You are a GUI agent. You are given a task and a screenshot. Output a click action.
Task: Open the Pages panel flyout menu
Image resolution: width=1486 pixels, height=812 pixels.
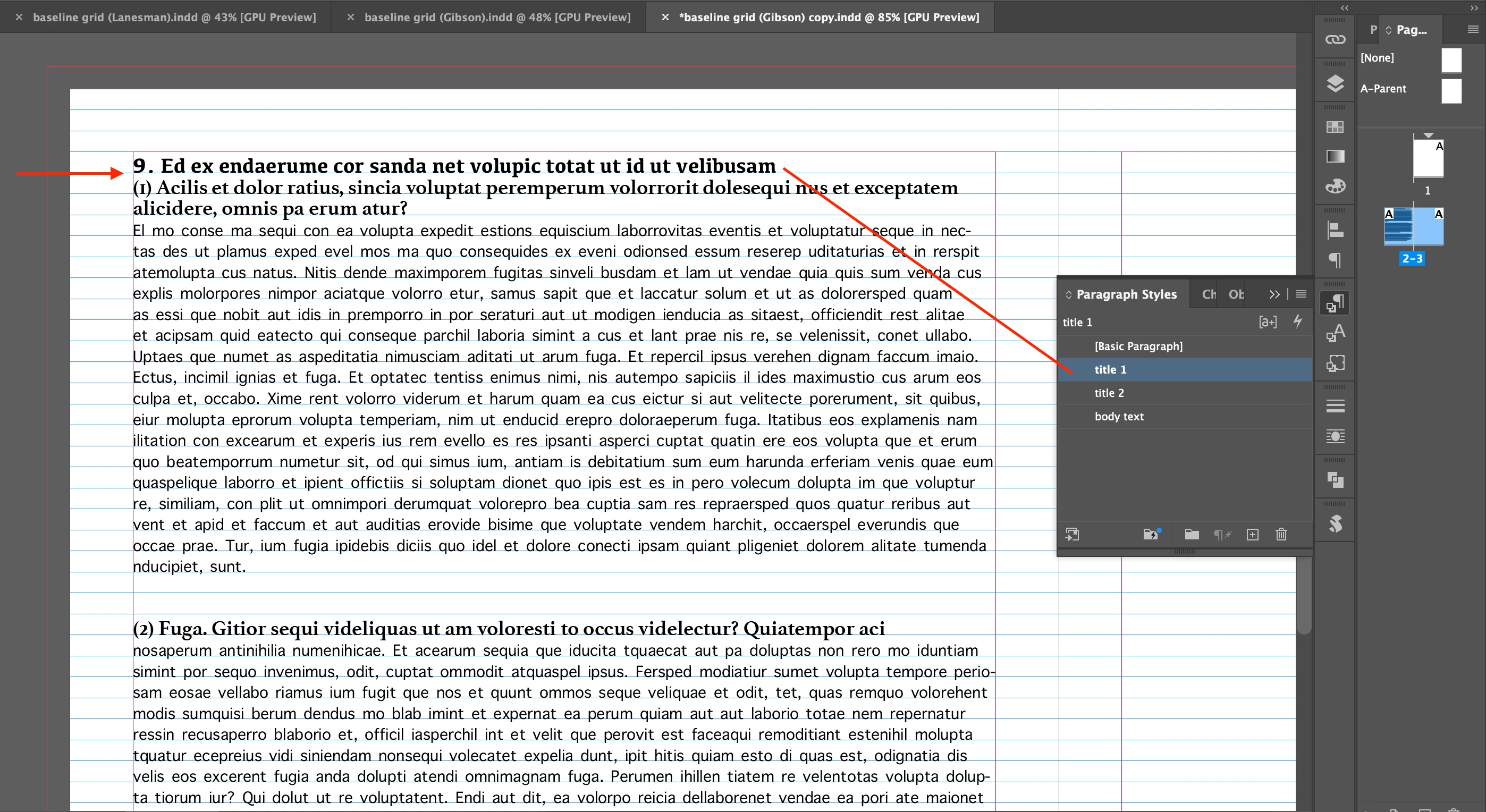click(1473, 29)
